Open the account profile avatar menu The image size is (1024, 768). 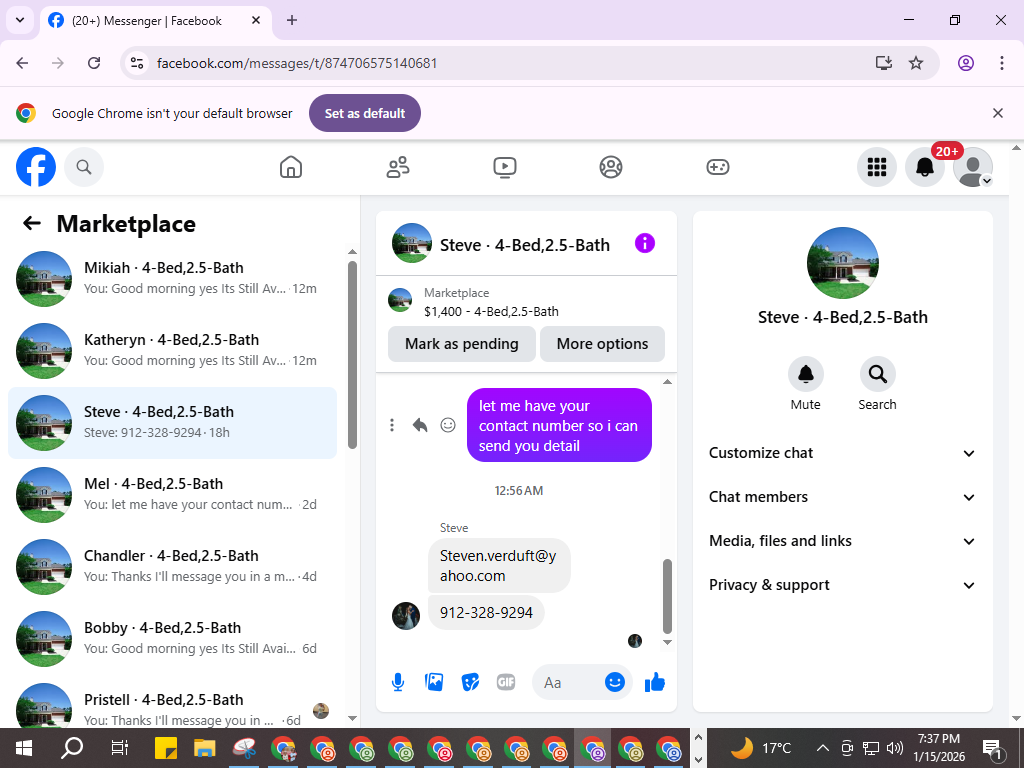[973, 167]
